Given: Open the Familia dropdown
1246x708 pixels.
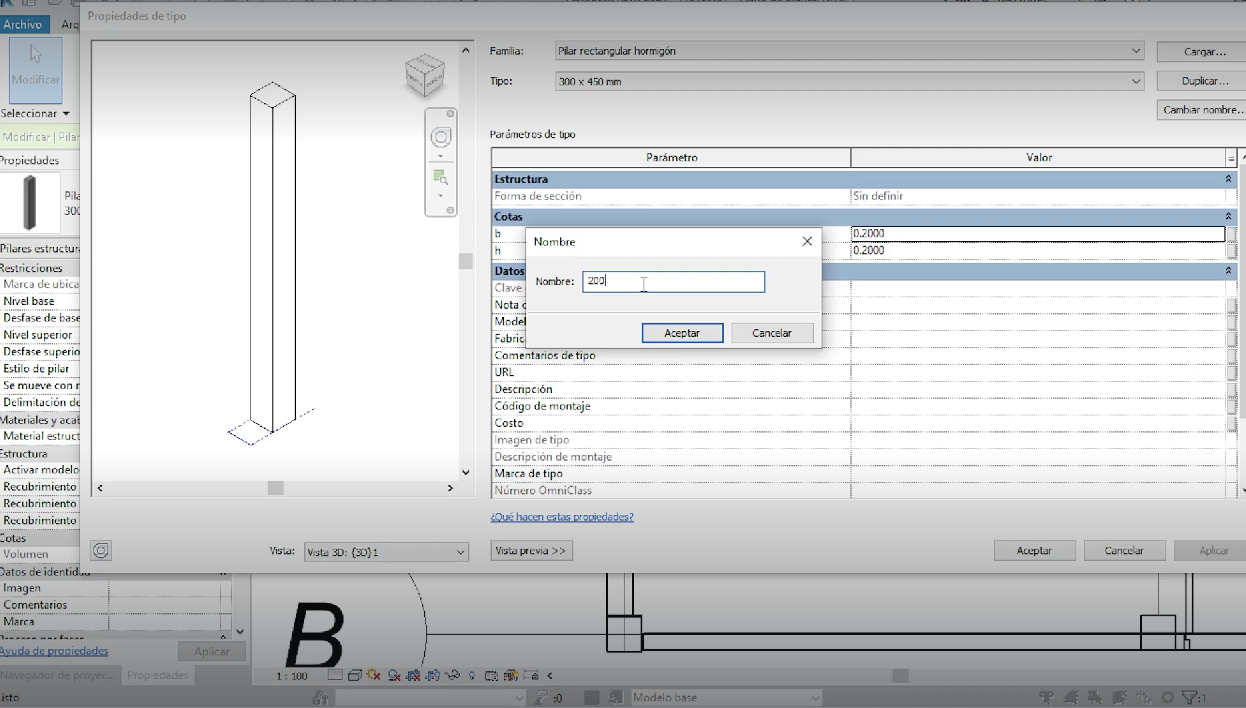Looking at the screenshot, I should tap(849, 51).
